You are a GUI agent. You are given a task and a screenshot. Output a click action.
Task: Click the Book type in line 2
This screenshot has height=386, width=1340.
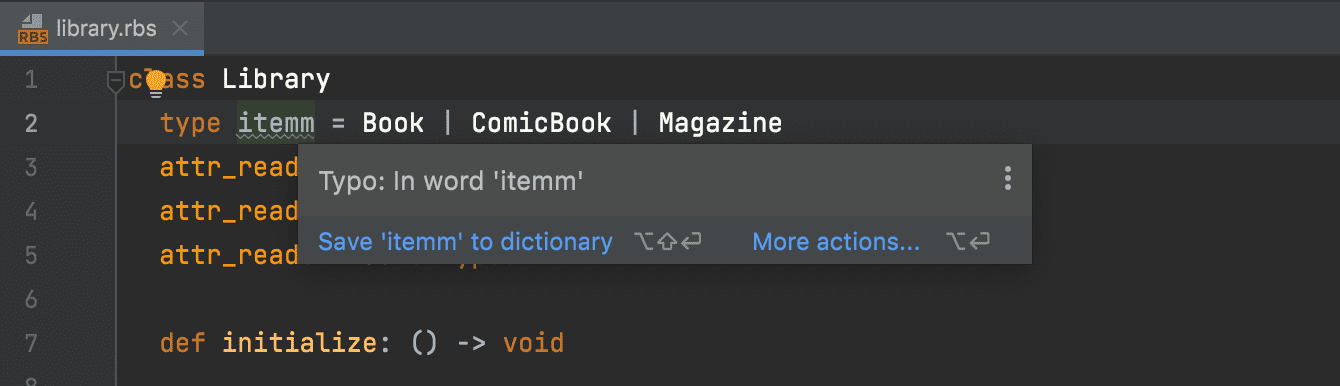393,123
